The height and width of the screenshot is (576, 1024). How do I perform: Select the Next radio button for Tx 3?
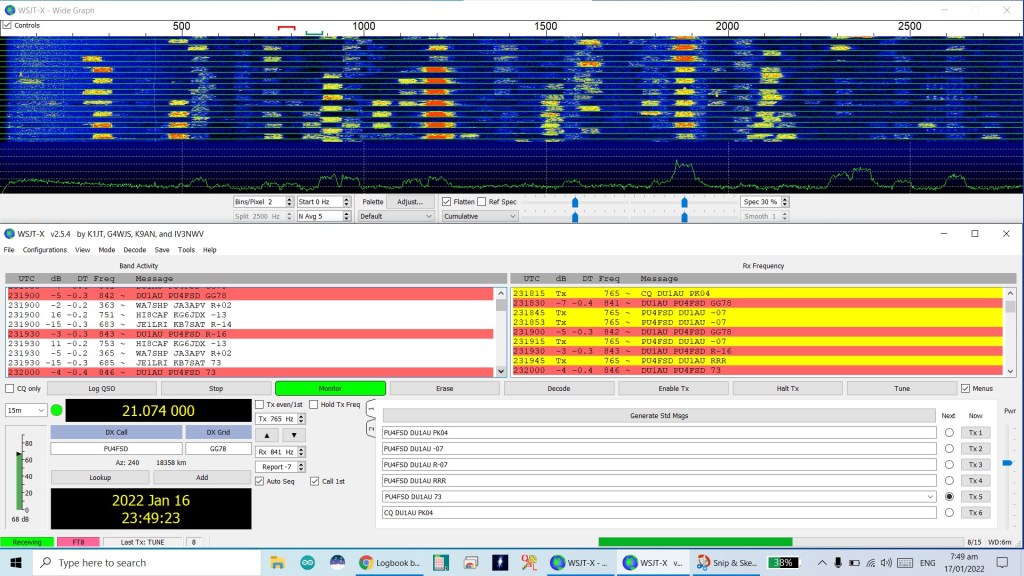[x=949, y=464]
